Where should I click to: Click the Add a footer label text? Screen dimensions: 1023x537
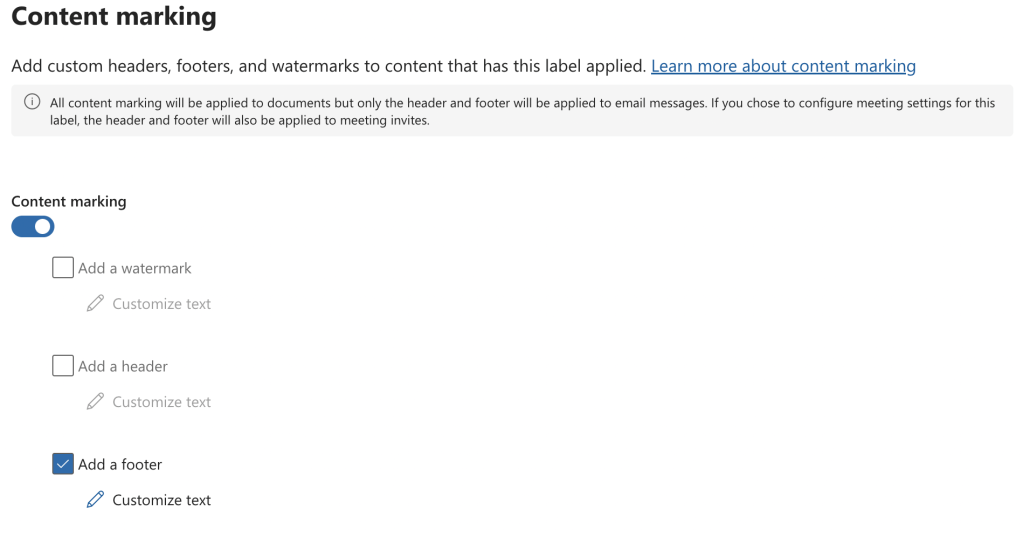tap(120, 464)
